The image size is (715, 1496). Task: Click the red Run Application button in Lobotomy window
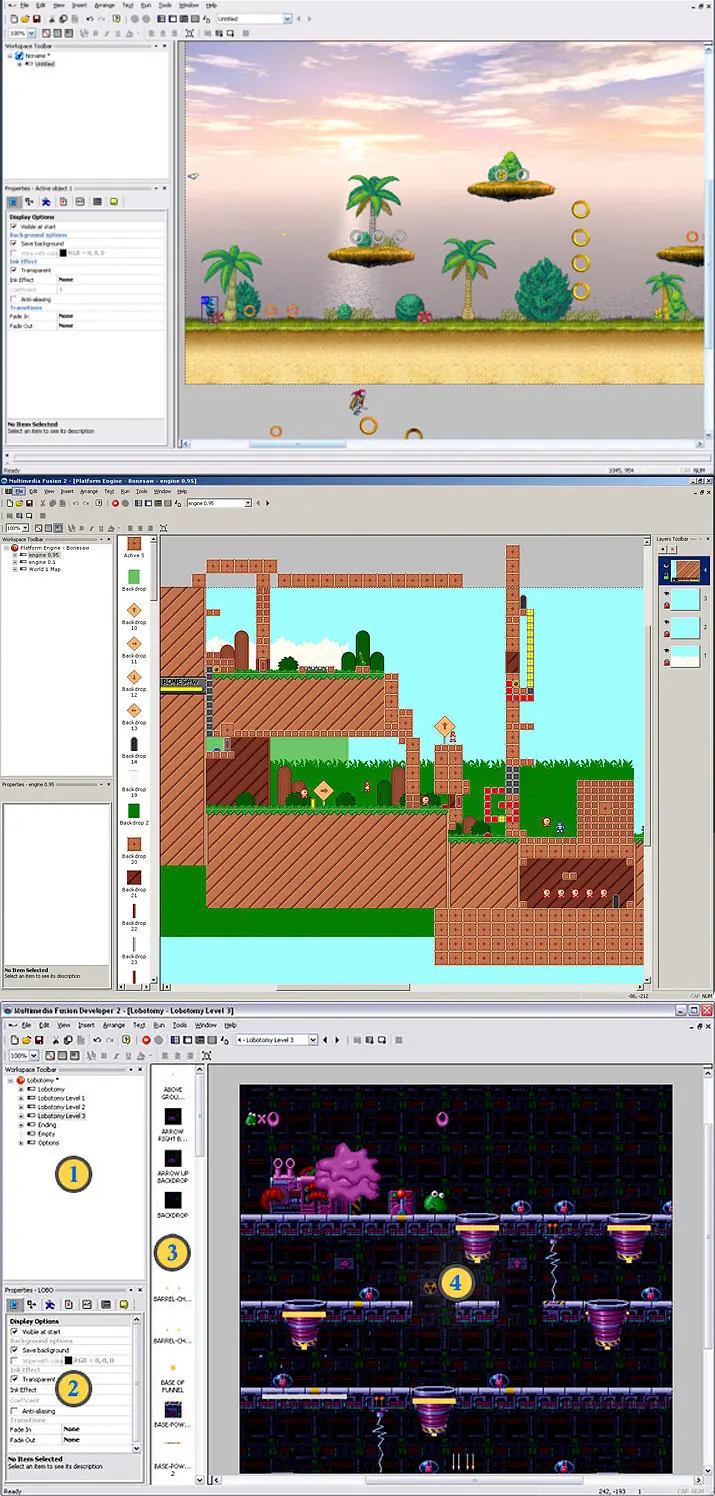[145, 1040]
